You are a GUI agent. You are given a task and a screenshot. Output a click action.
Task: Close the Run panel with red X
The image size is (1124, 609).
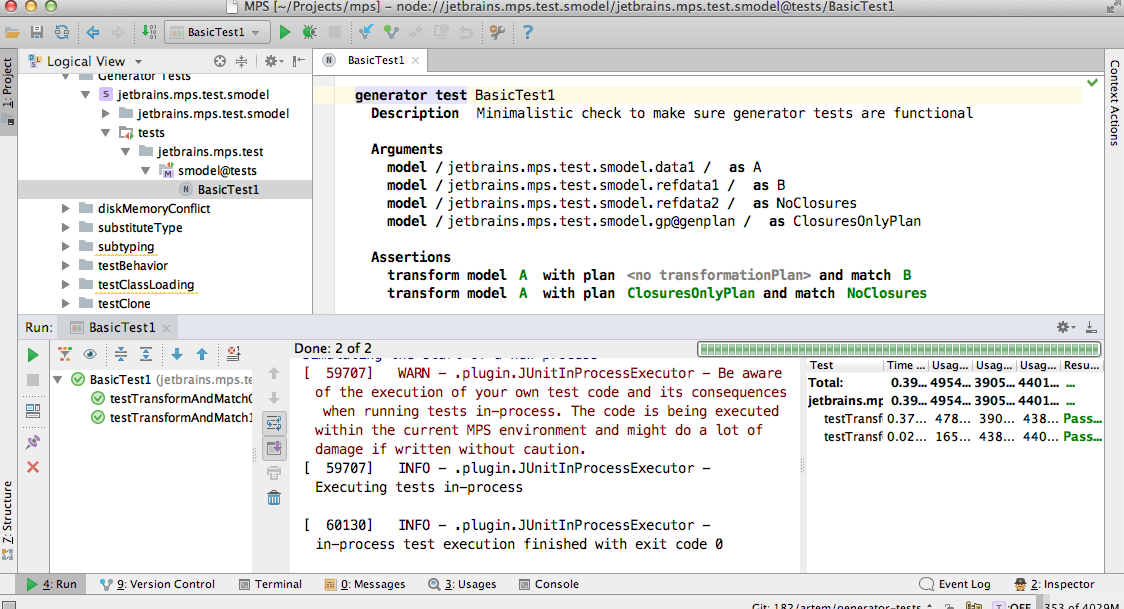[32, 467]
